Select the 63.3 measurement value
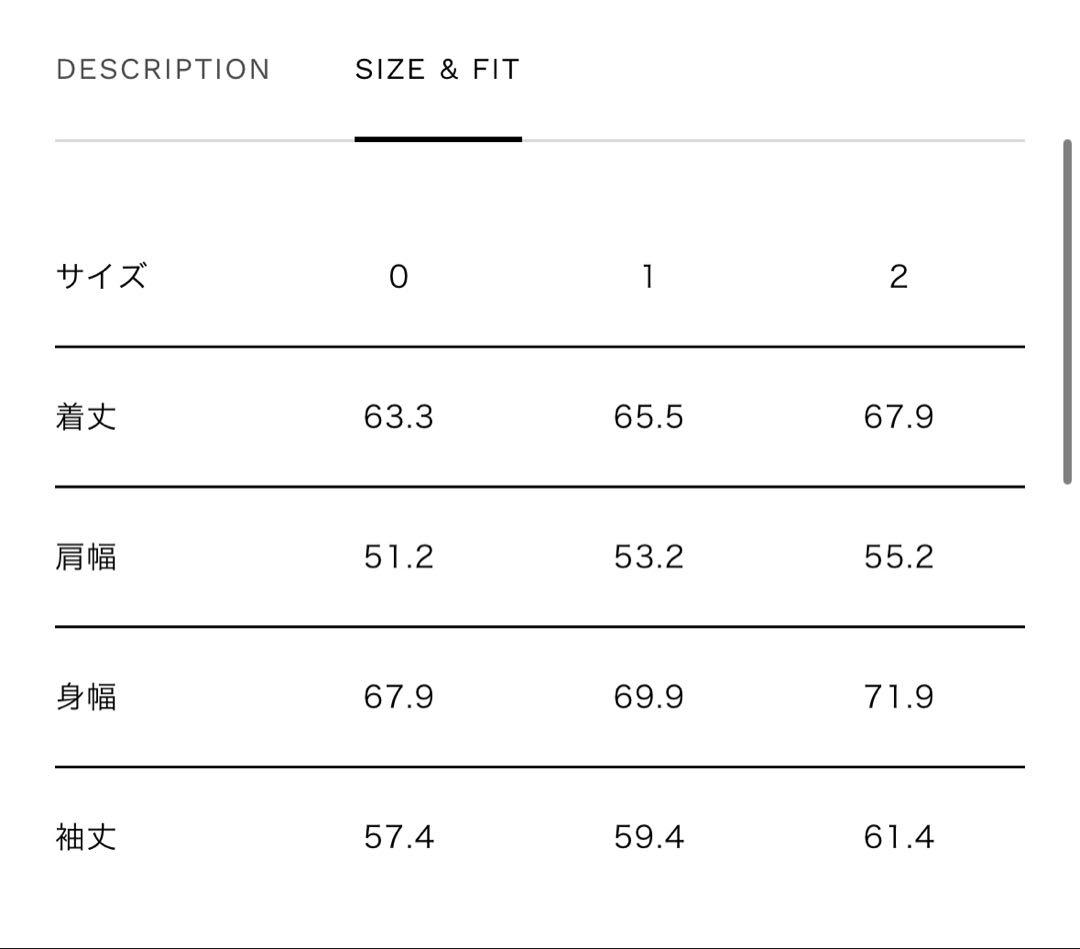The width and height of the screenshot is (1080, 949). 398,417
